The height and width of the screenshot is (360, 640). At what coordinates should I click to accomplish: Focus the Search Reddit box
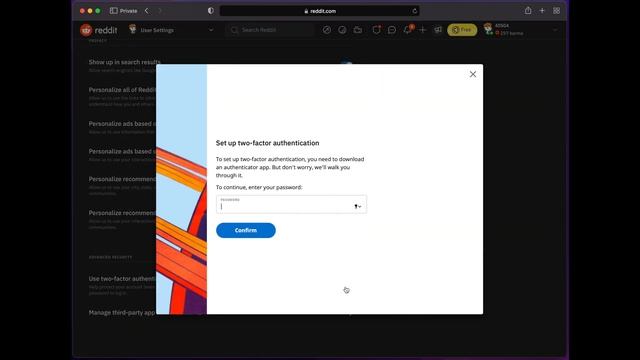[x=269, y=30]
